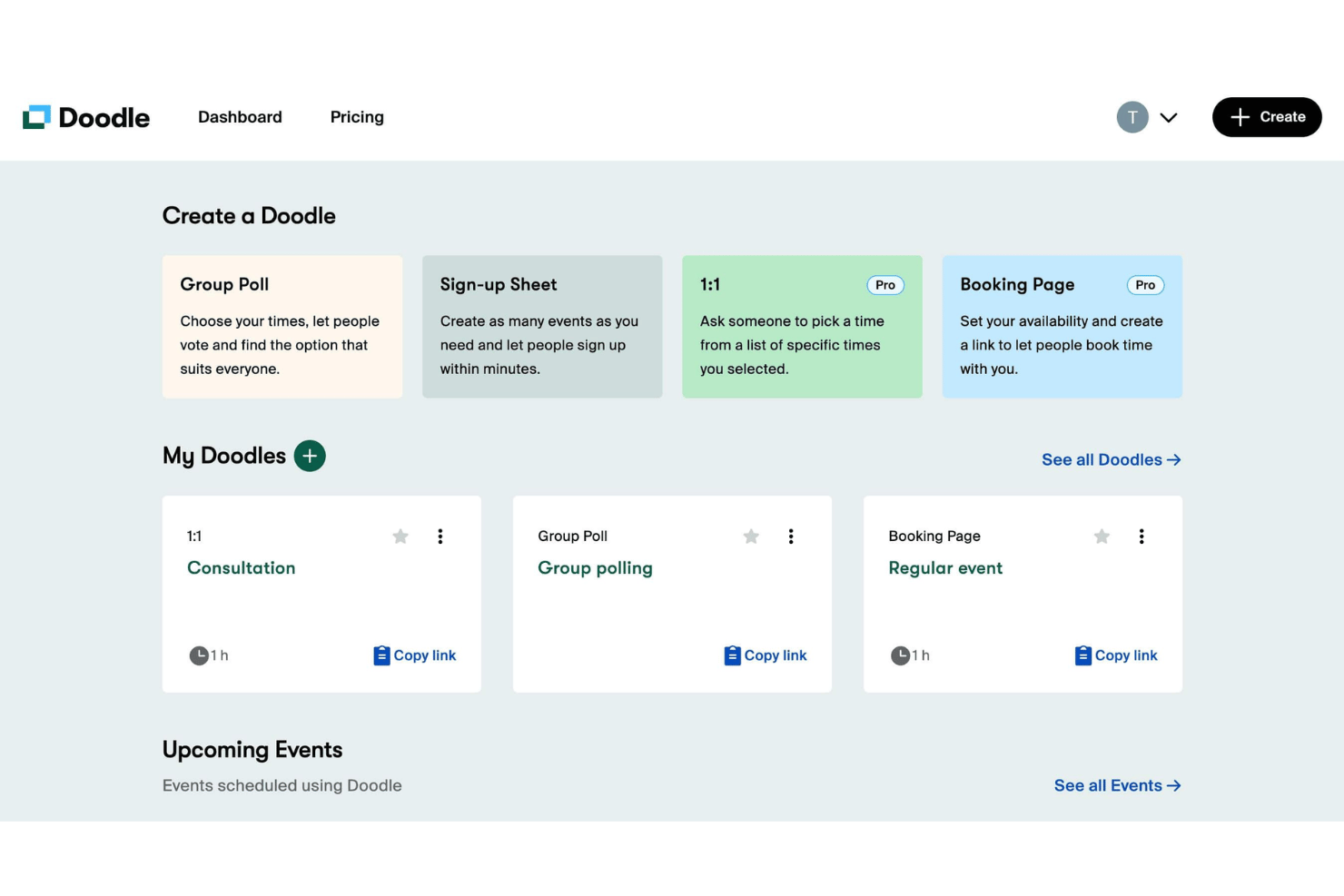Screen dimensions: 1344x896
Task: Open three-dot menu for Group polling
Action: (791, 537)
